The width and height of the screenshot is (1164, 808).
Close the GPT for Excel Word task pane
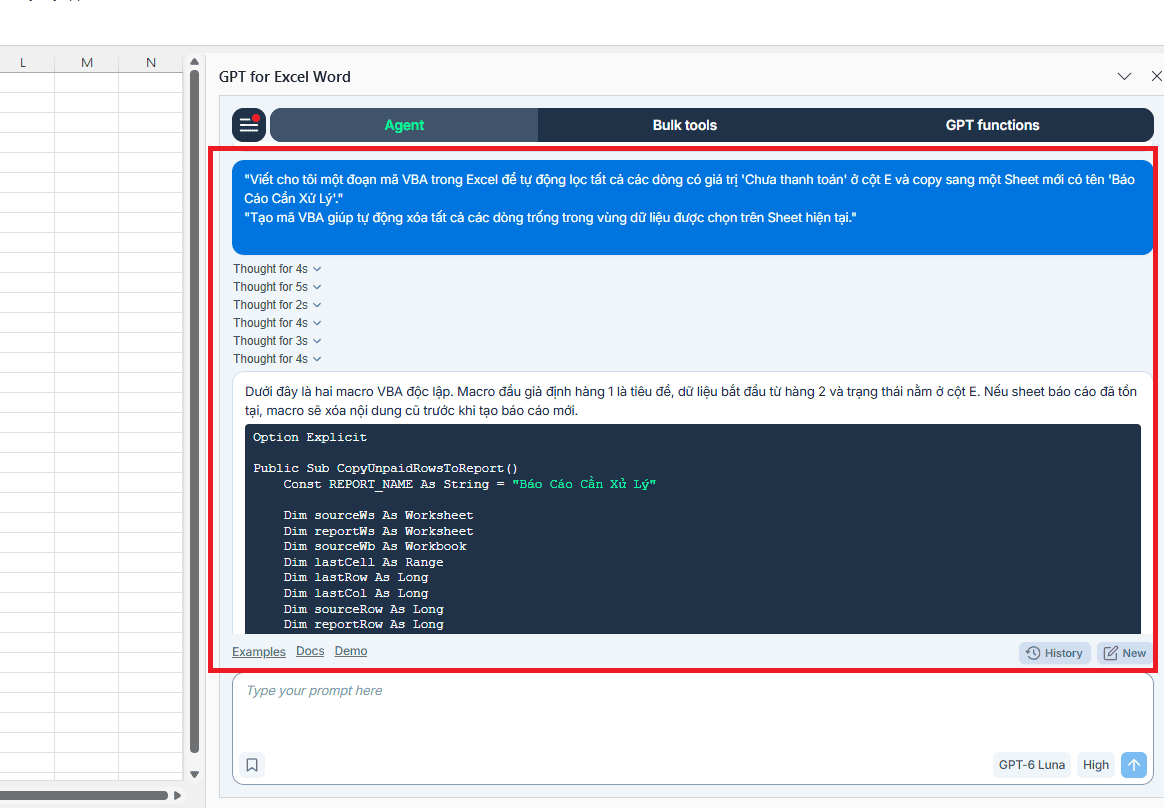coord(1156,76)
